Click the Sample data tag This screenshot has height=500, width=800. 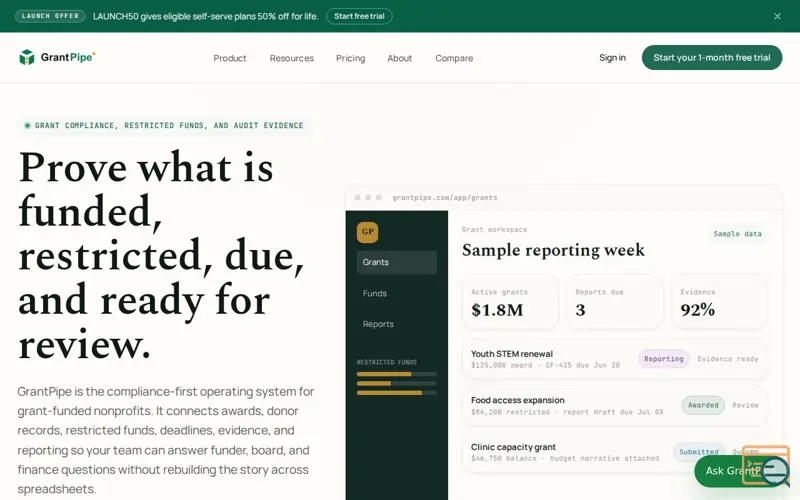click(x=737, y=234)
